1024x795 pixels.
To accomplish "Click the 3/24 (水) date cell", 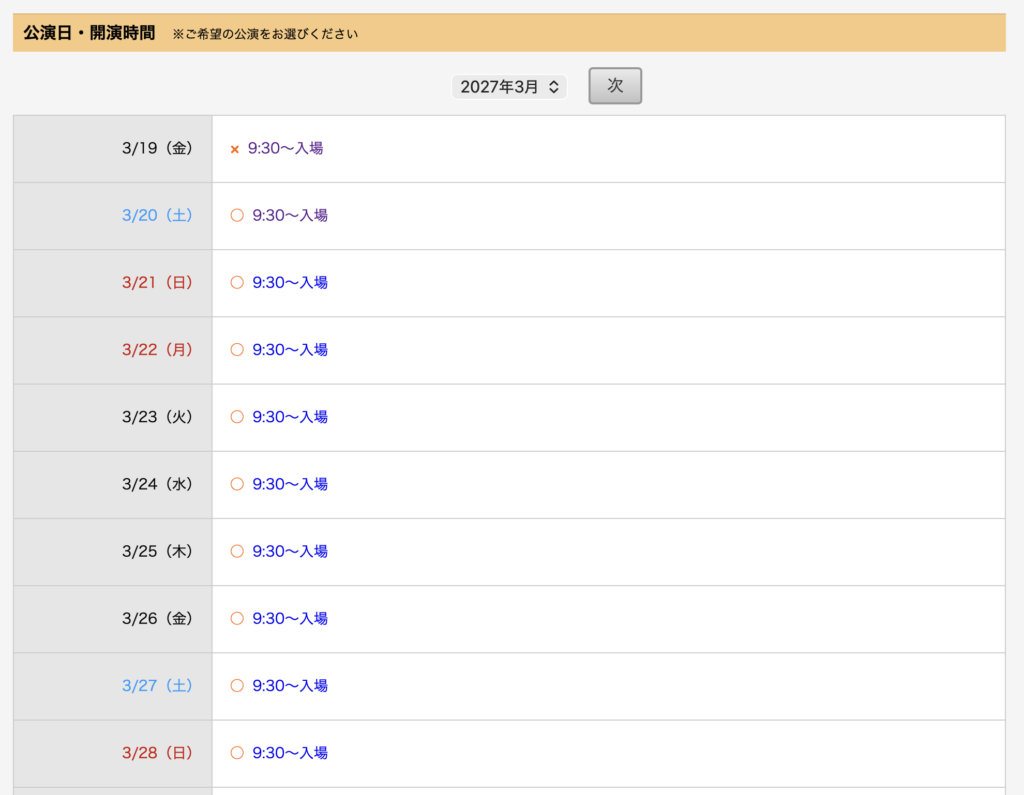I will (x=113, y=485).
